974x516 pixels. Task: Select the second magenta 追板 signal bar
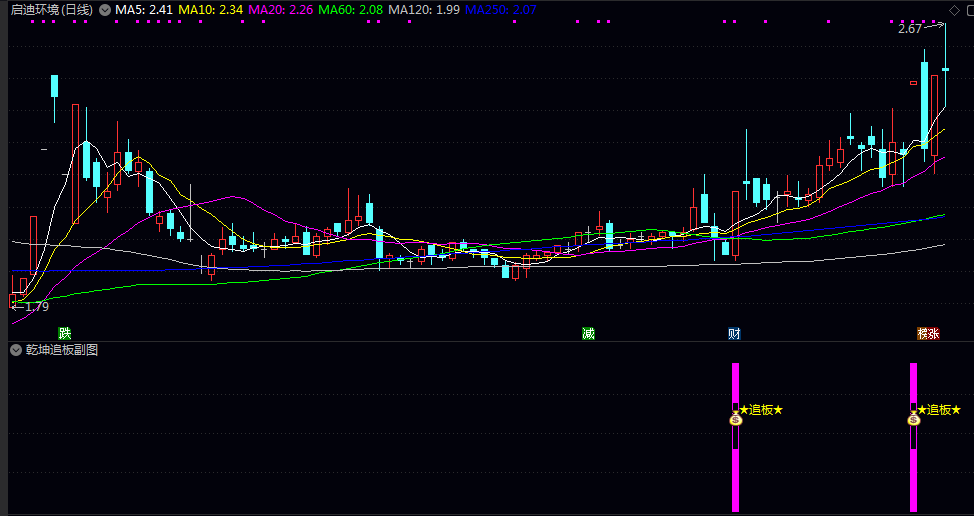[913, 437]
